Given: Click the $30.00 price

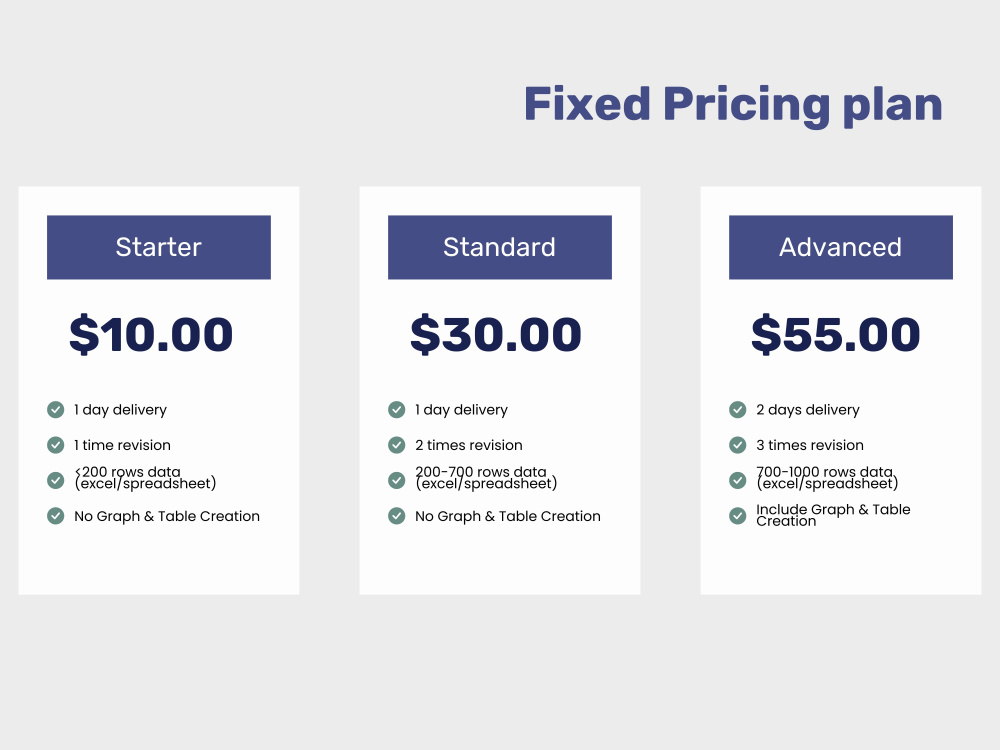Looking at the screenshot, I should coord(496,334).
